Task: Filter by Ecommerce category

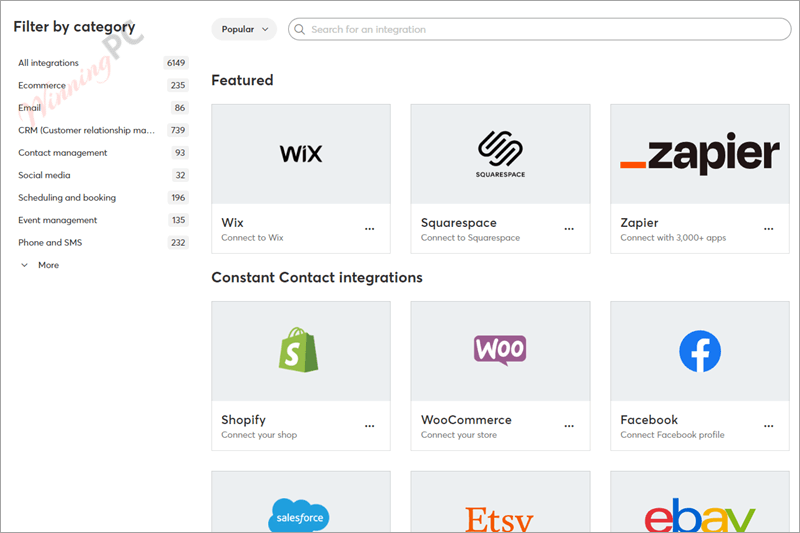Action: pos(42,85)
